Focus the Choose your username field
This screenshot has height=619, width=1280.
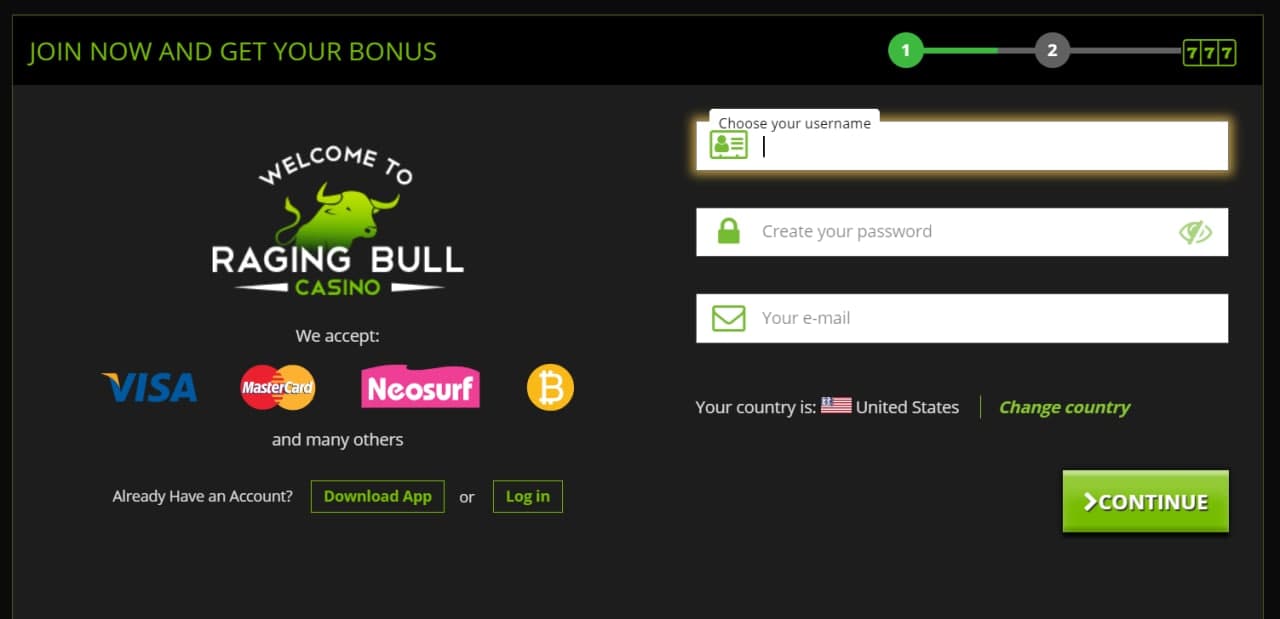962,146
